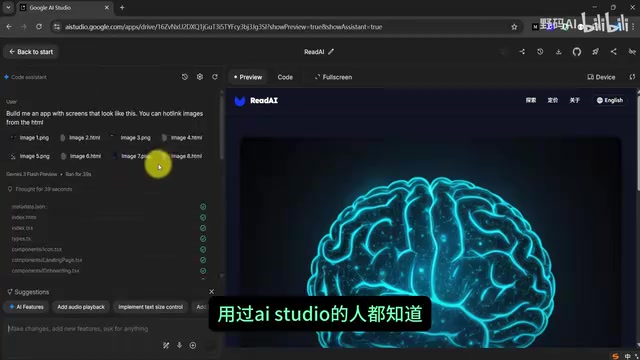Open attachment Image 4.html

(x=182, y=138)
